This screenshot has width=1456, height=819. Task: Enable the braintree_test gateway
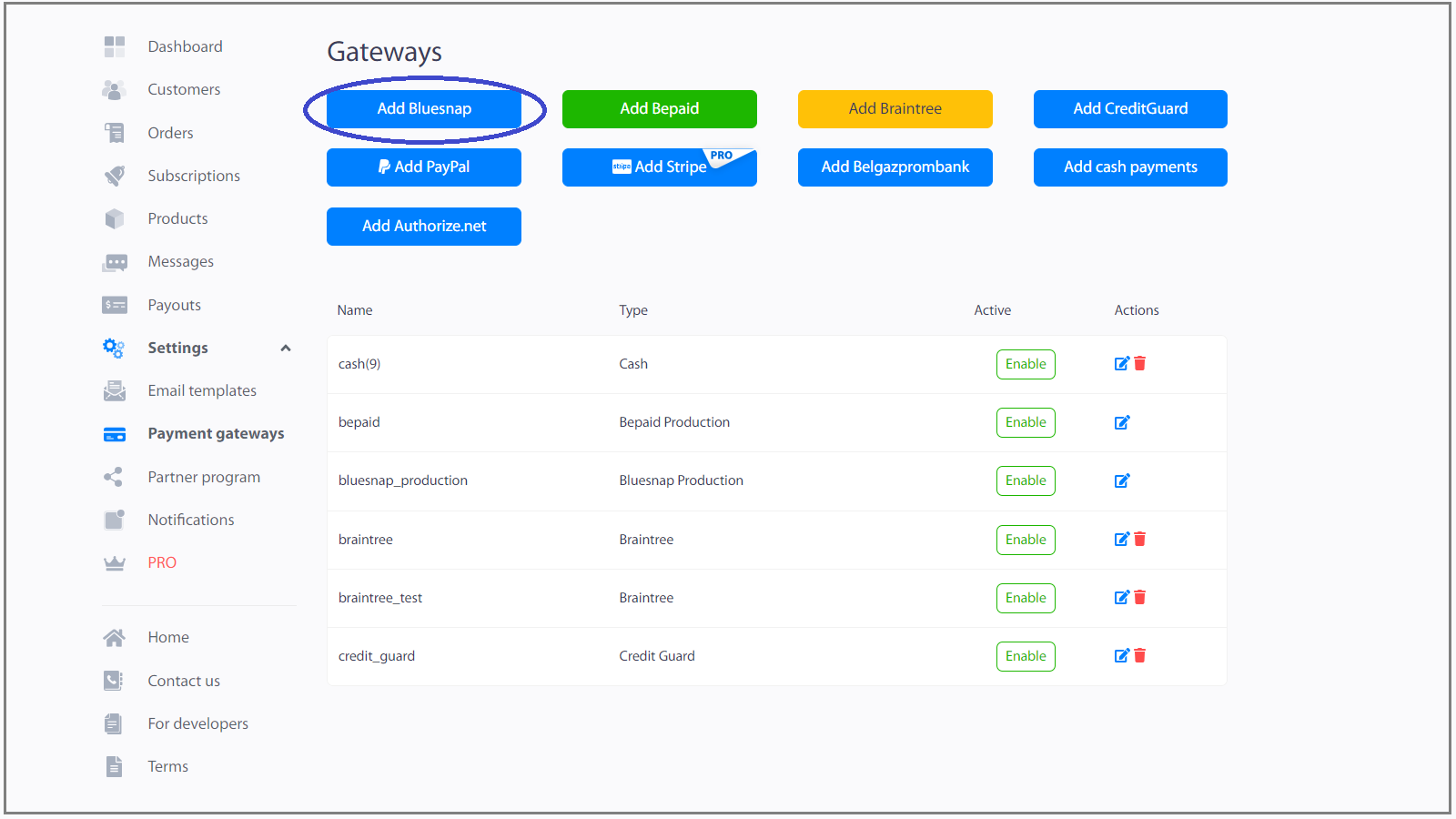tap(1026, 598)
